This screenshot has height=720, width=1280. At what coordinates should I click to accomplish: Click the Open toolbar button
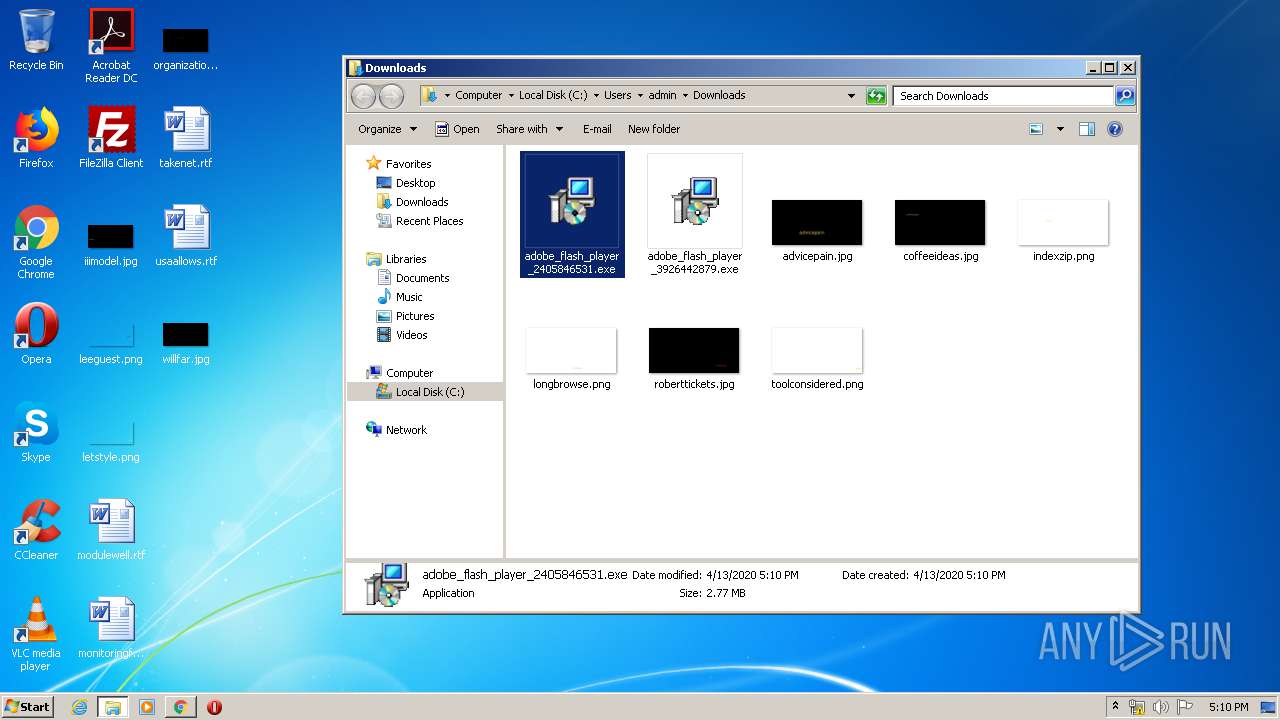point(457,129)
